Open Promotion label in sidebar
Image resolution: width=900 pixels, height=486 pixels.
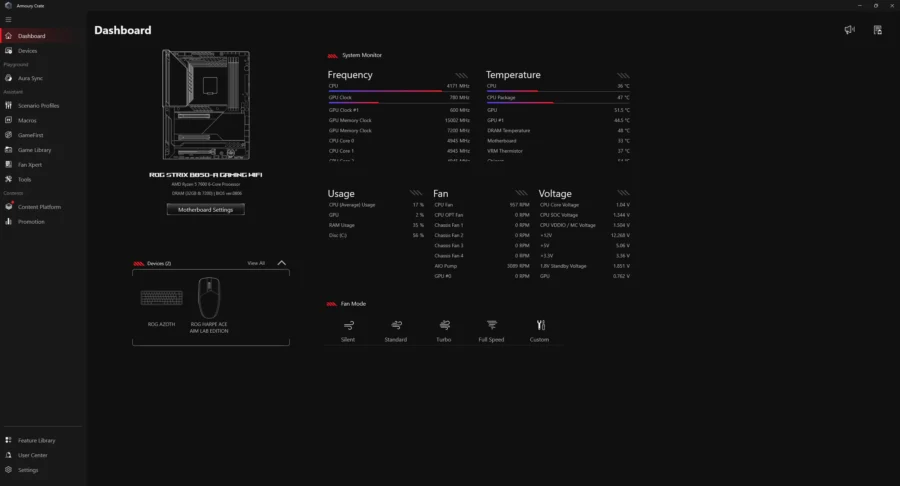coord(31,221)
